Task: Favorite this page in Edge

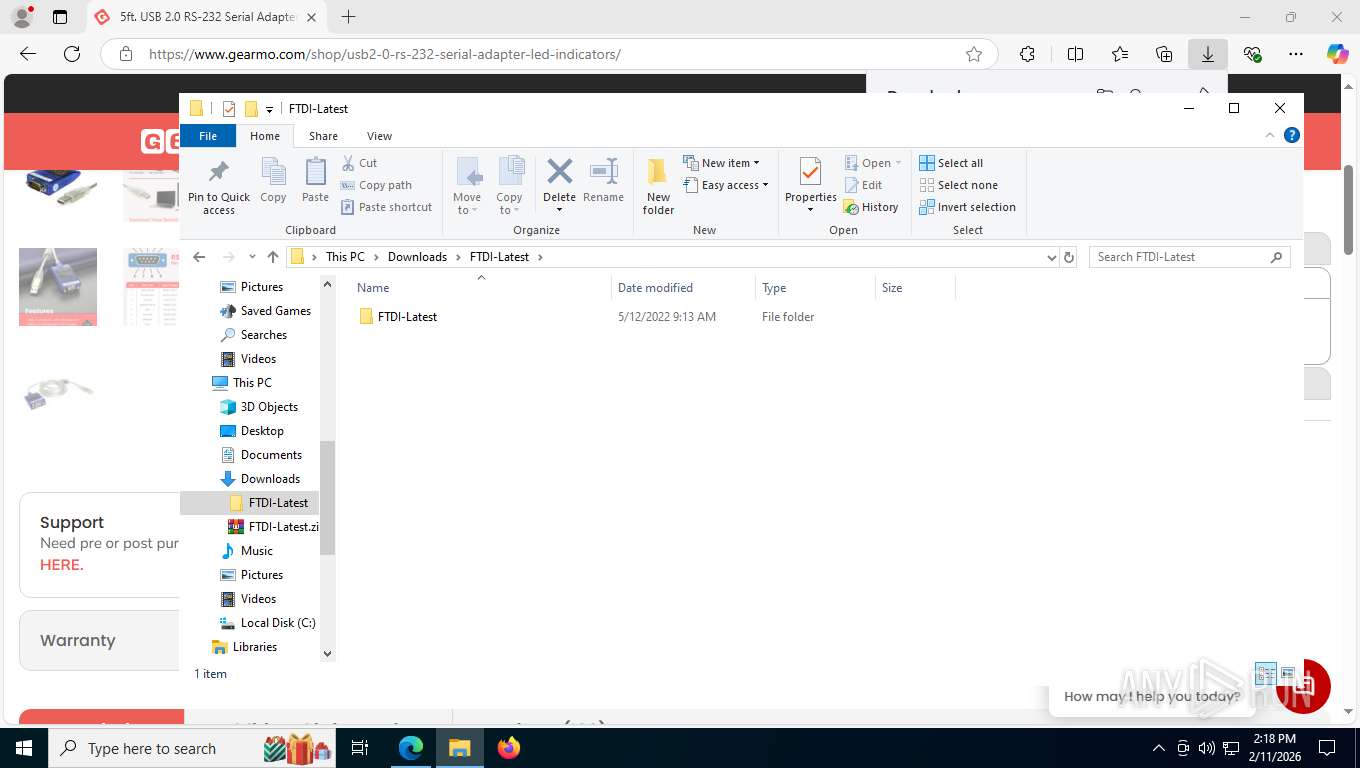Action: point(974,54)
